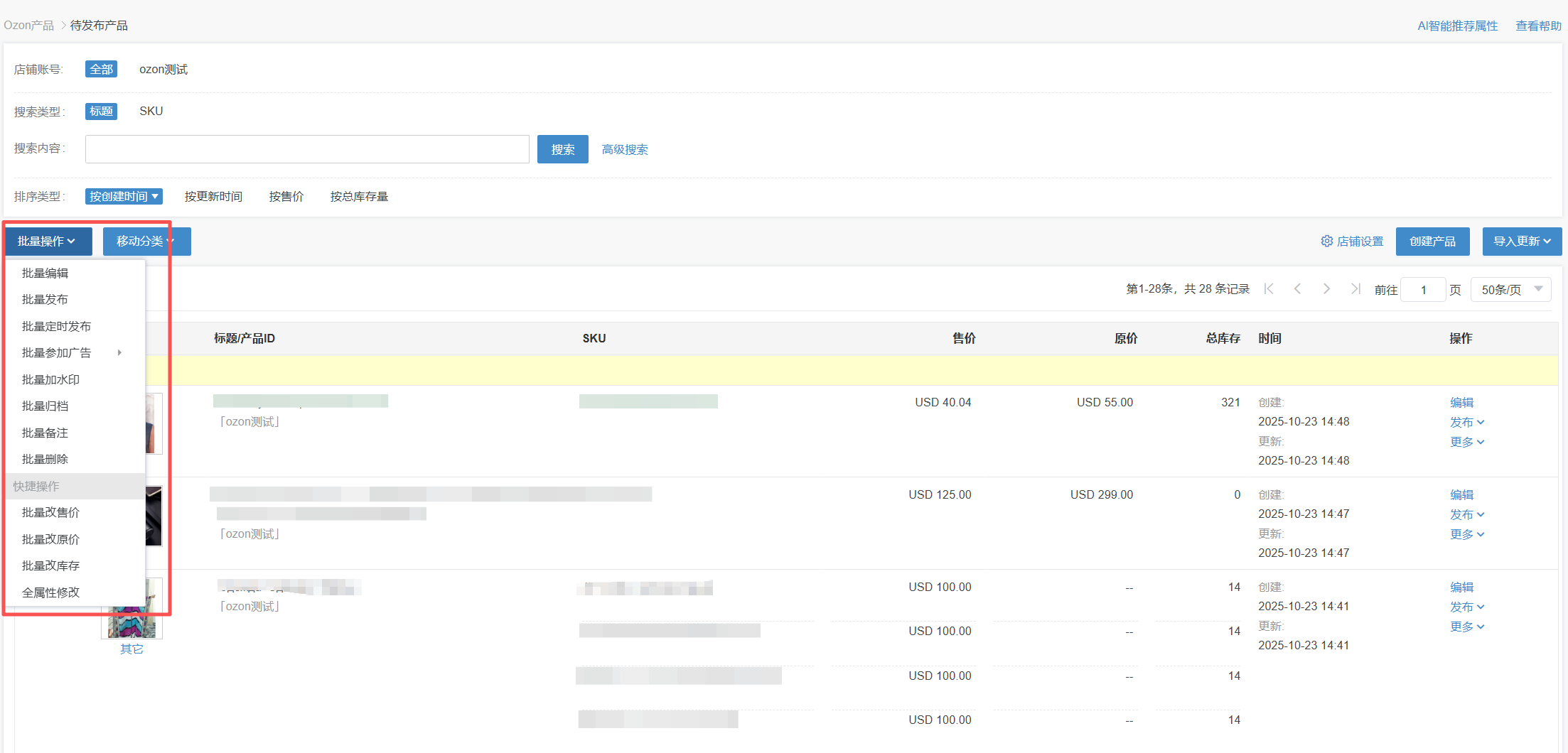Image resolution: width=1568 pixels, height=753 pixels.
Task: Select the SKU search type
Action: coord(151,112)
